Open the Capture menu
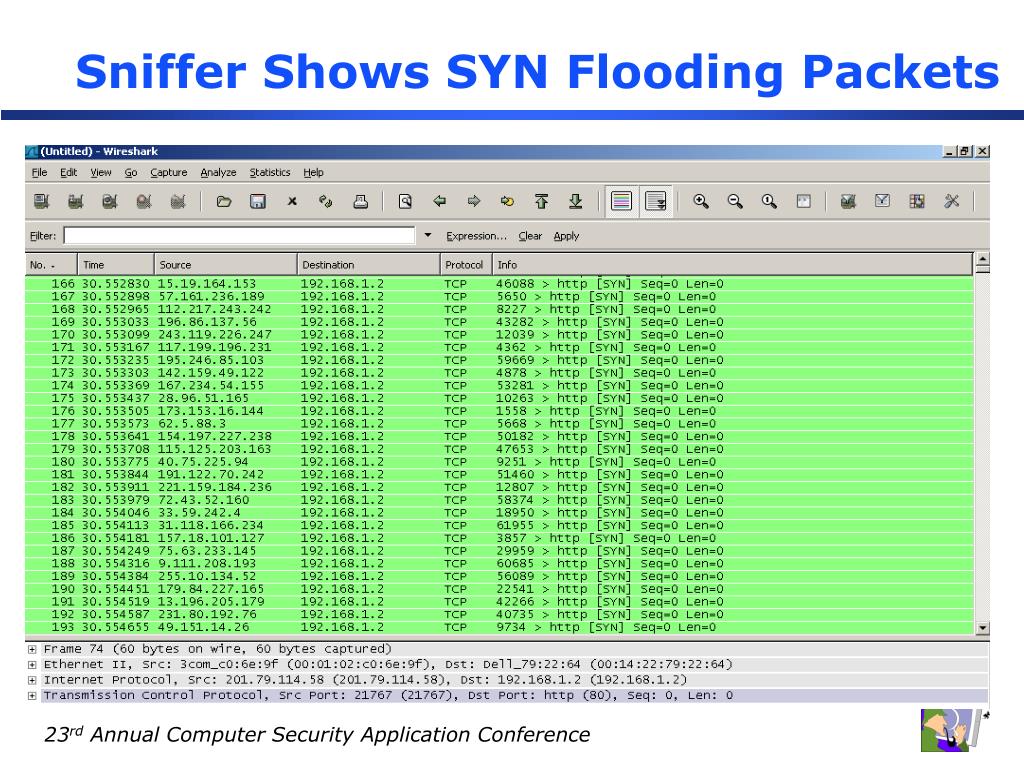The height and width of the screenshot is (768, 1024). click(x=168, y=172)
